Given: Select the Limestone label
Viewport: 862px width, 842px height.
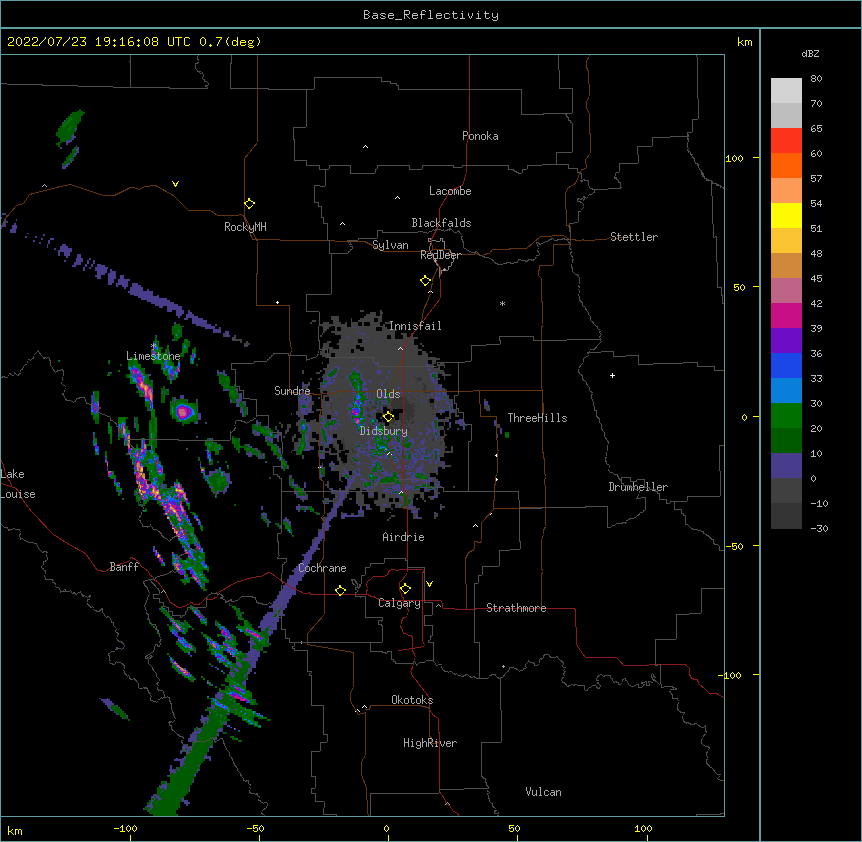Looking at the screenshot, I should (x=153, y=356).
